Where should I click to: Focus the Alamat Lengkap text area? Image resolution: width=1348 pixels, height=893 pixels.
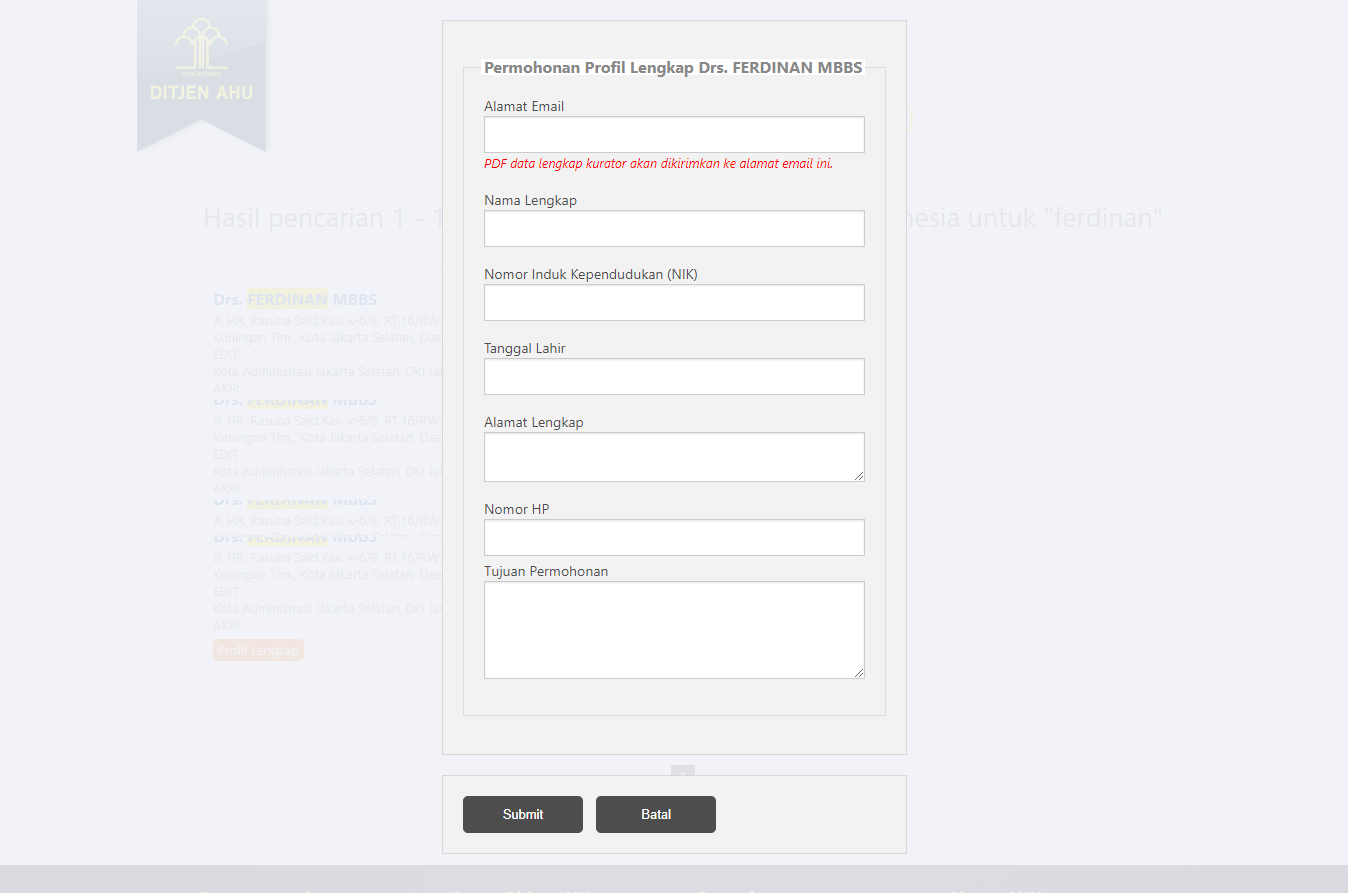pyautogui.click(x=674, y=457)
